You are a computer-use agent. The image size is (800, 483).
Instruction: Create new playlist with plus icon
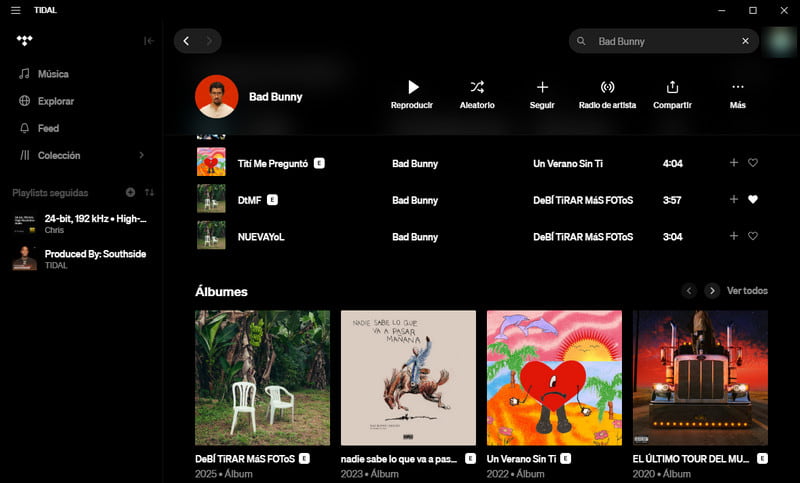(131, 192)
